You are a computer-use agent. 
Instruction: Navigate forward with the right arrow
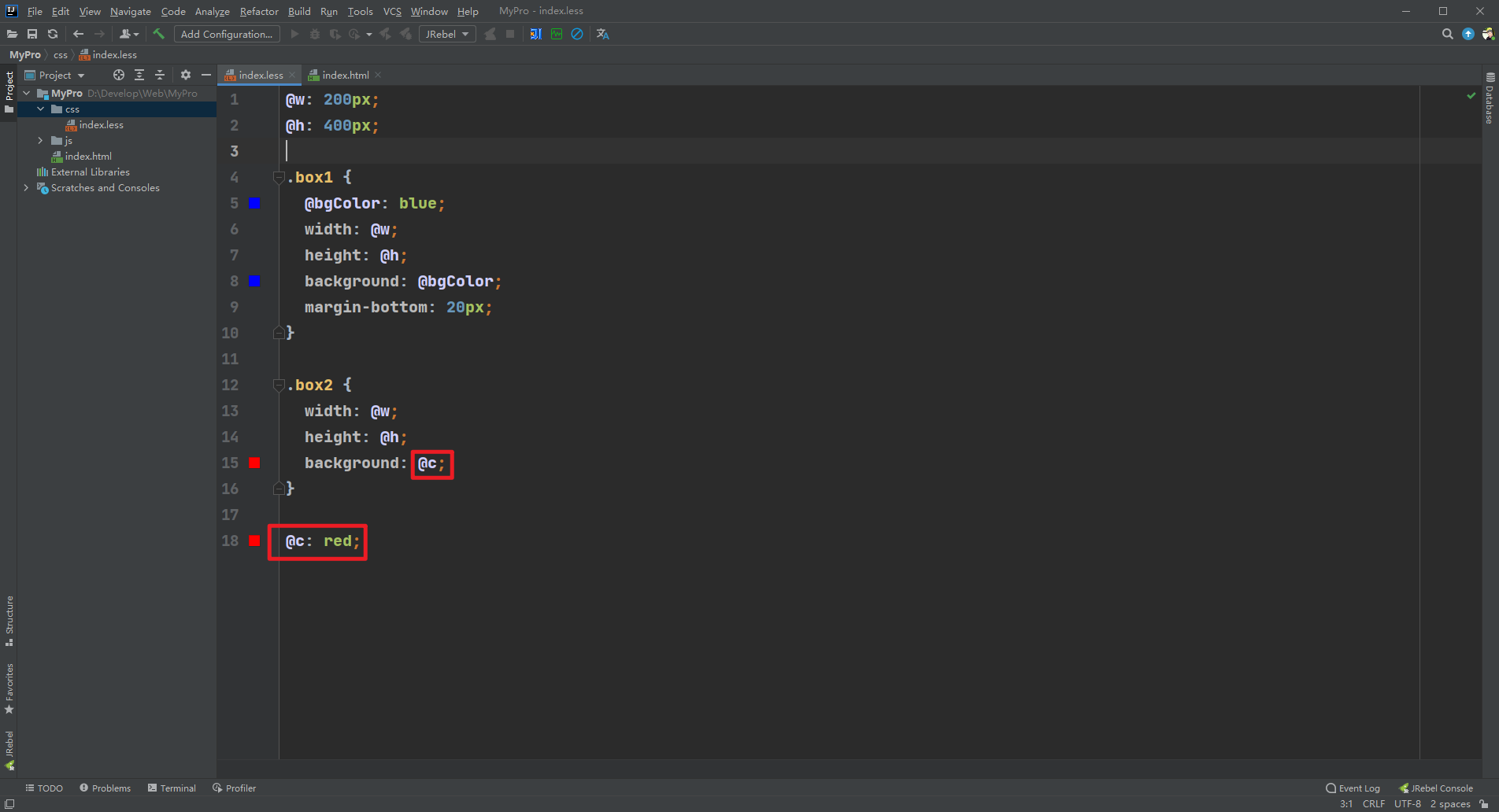pyautogui.click(x=99, y=34)
